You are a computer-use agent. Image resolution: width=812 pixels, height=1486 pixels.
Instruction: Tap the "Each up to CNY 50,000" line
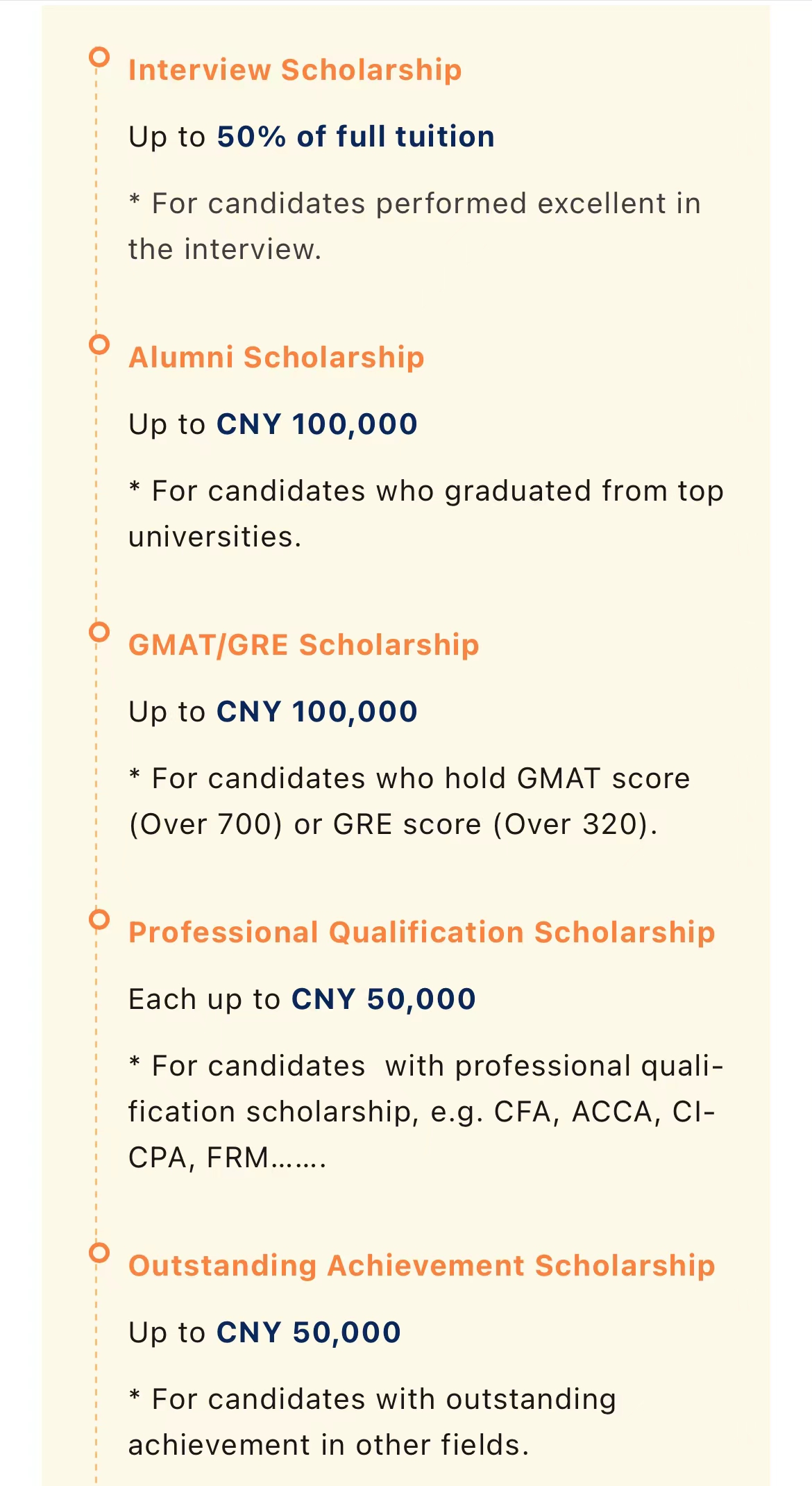302,999
